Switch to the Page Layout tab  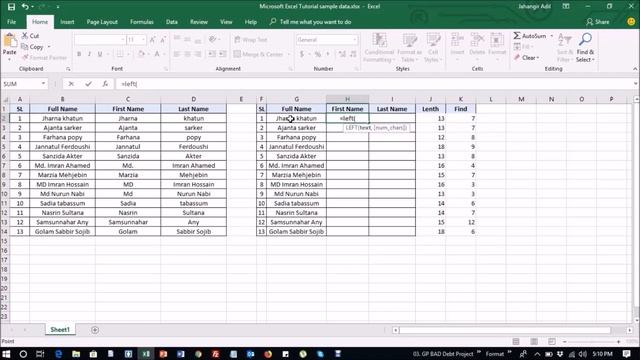(x=102, y=22)
